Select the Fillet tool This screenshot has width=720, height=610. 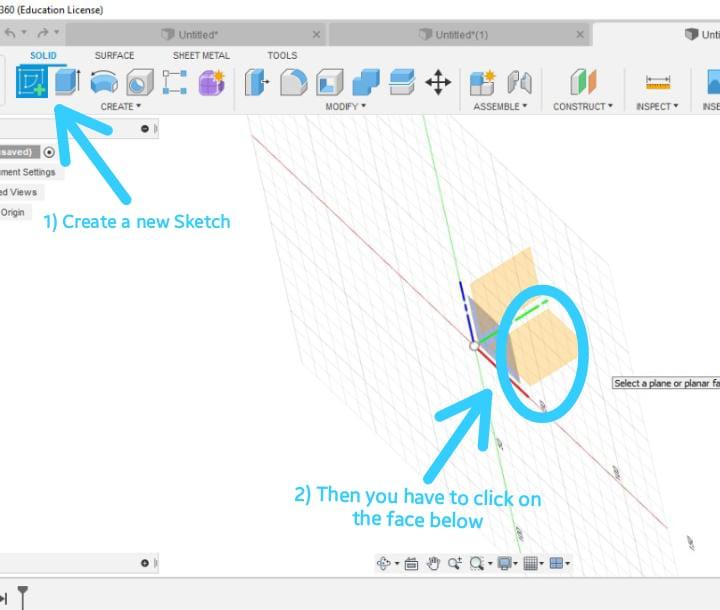293,82
